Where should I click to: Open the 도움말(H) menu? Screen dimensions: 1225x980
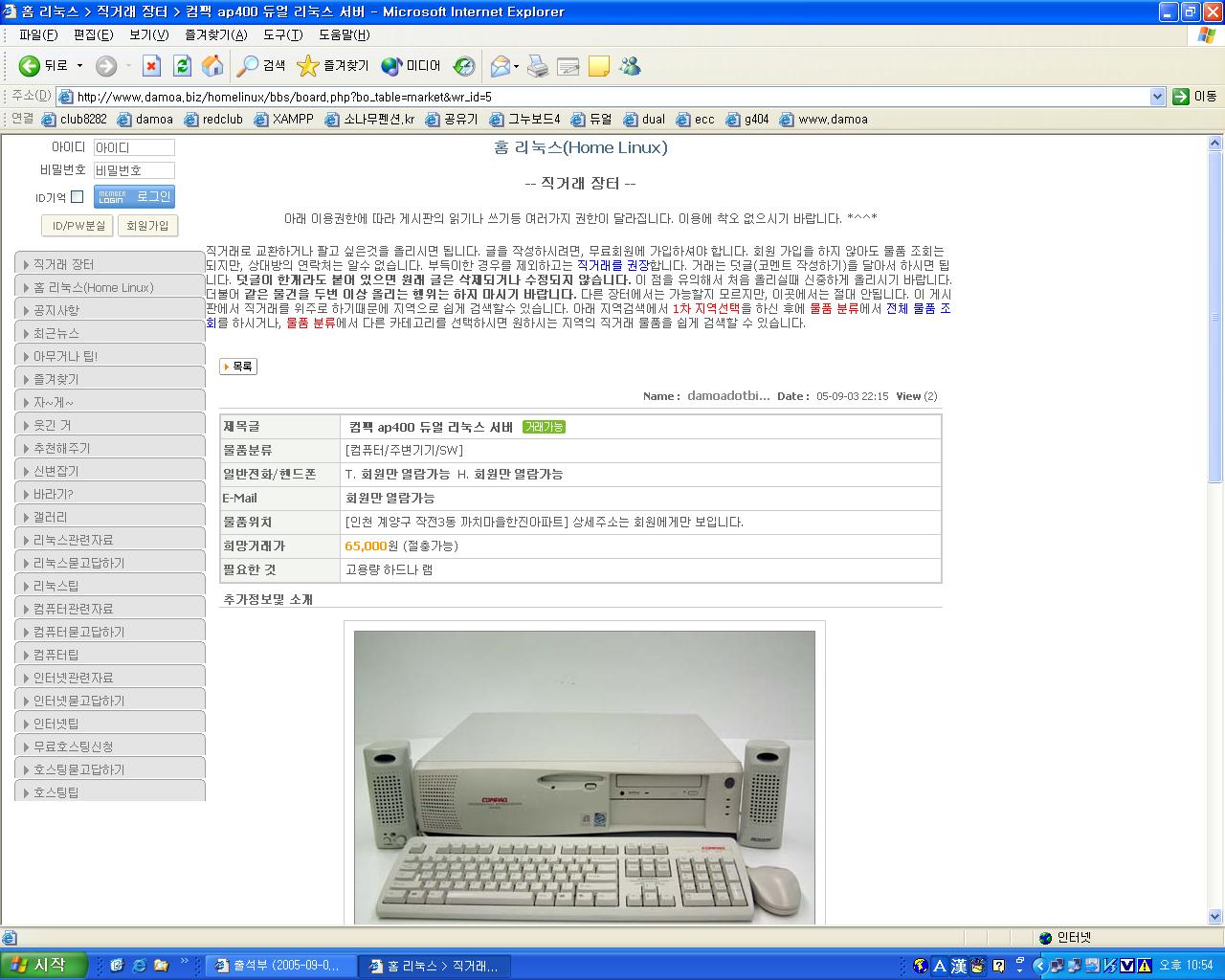[x=344, y=34]
